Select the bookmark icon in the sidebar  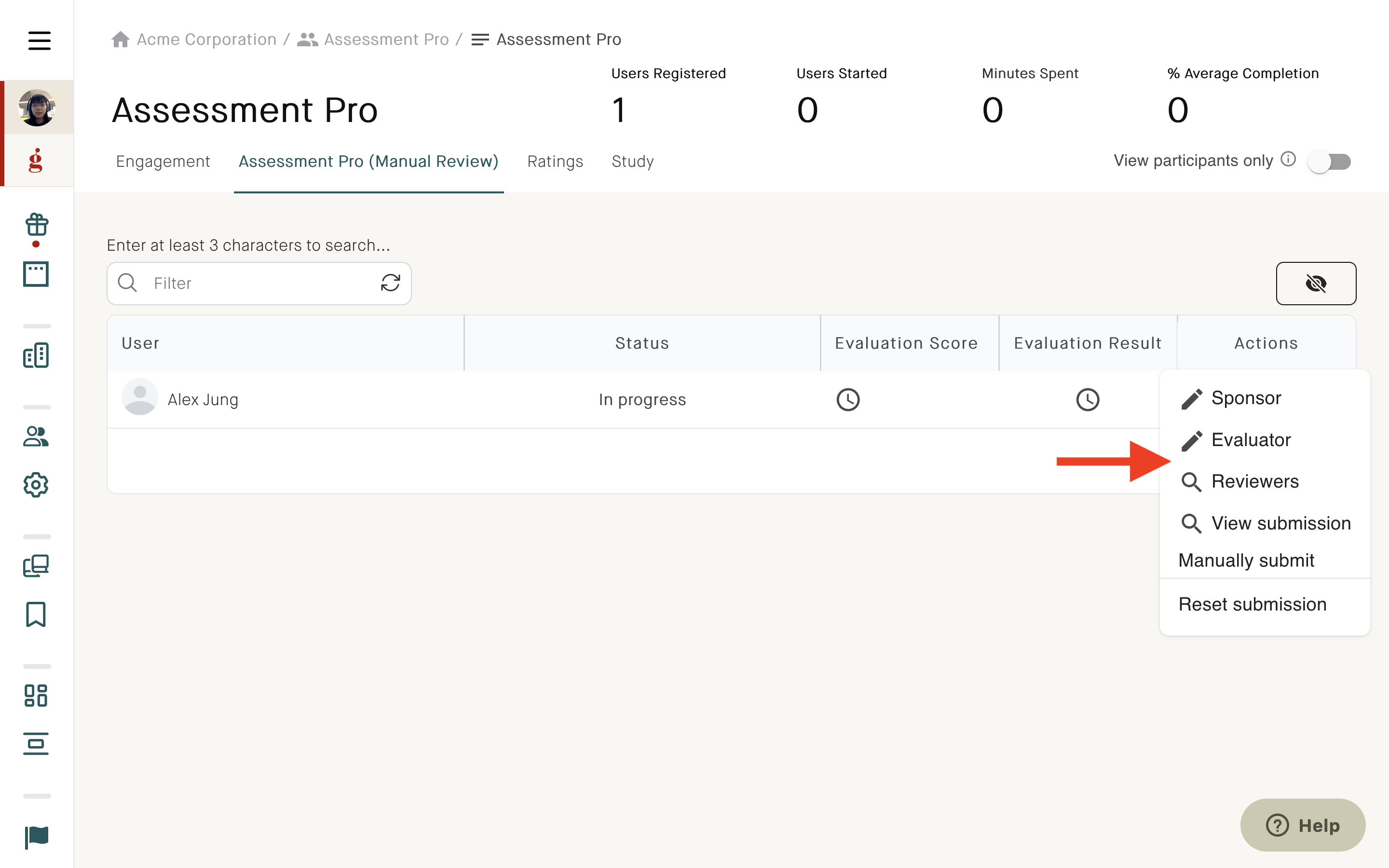[36, 614]
